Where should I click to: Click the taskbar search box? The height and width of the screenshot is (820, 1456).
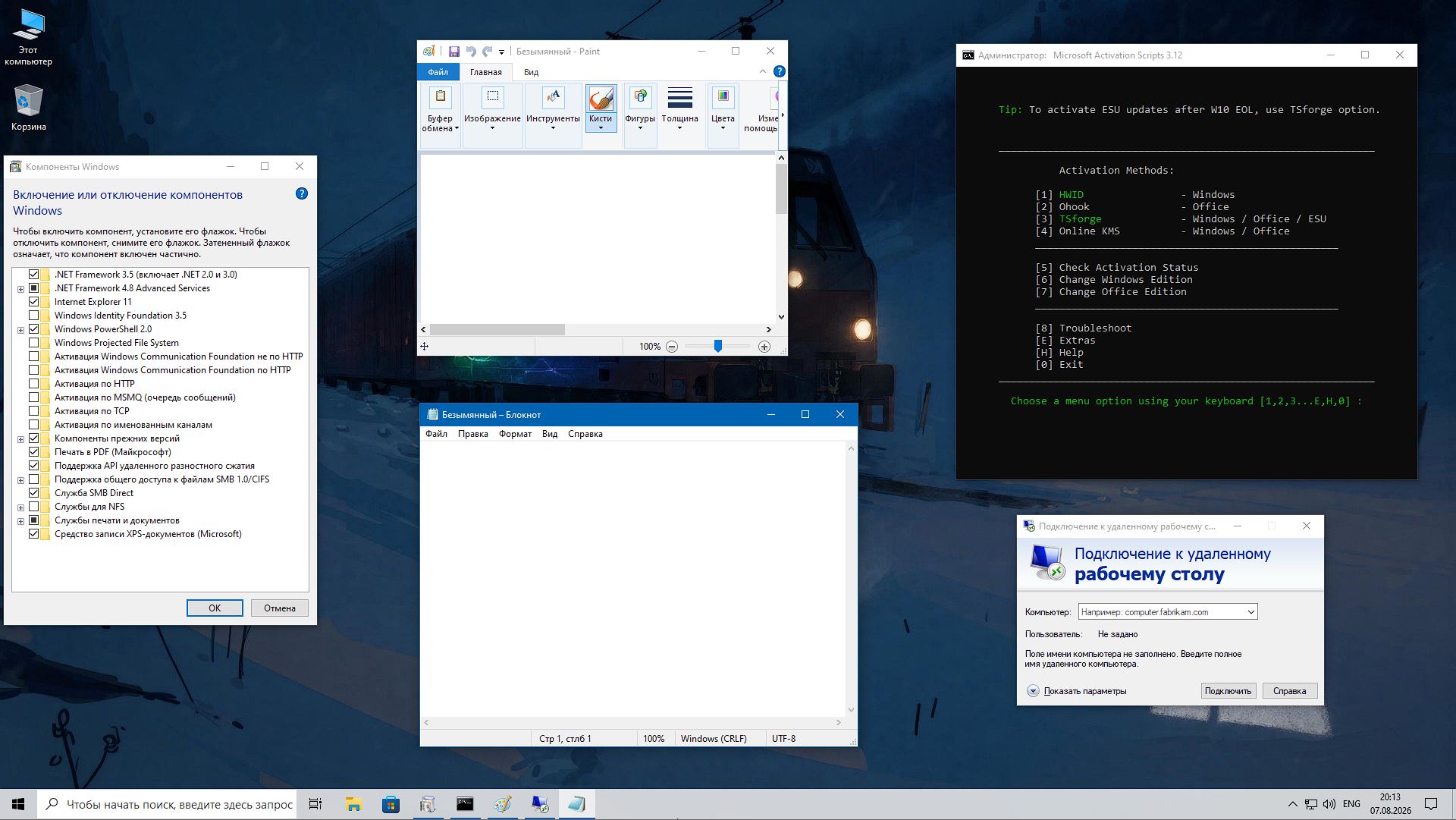[x=166, y=804]
